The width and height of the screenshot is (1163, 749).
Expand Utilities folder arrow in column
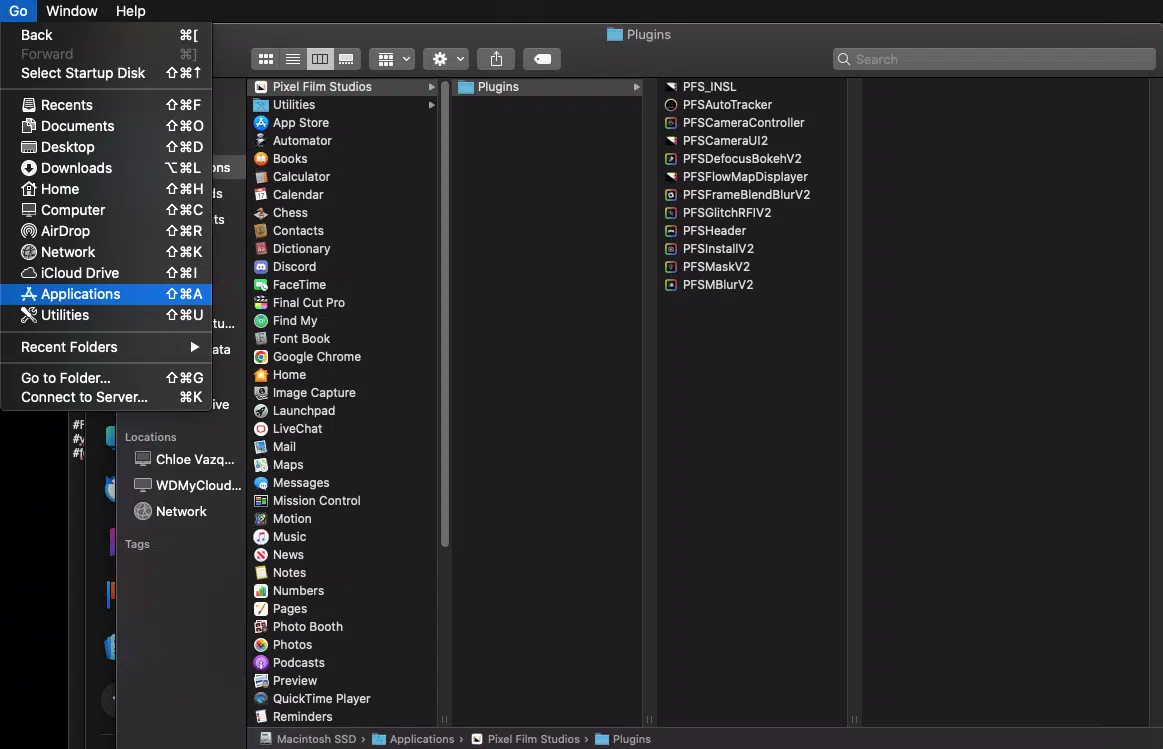point(431,105)
